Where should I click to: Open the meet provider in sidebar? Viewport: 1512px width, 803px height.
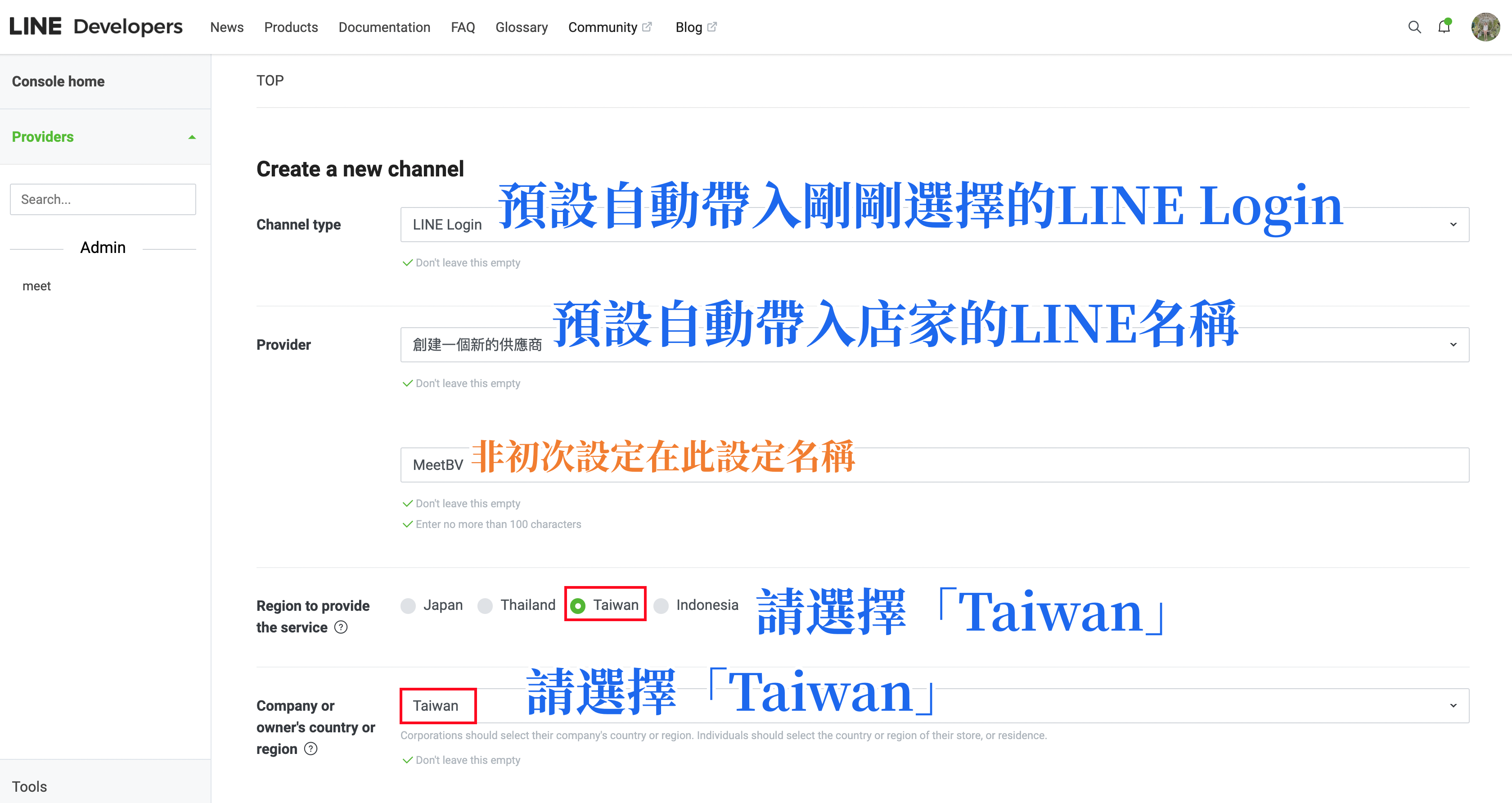coord(36,286)
